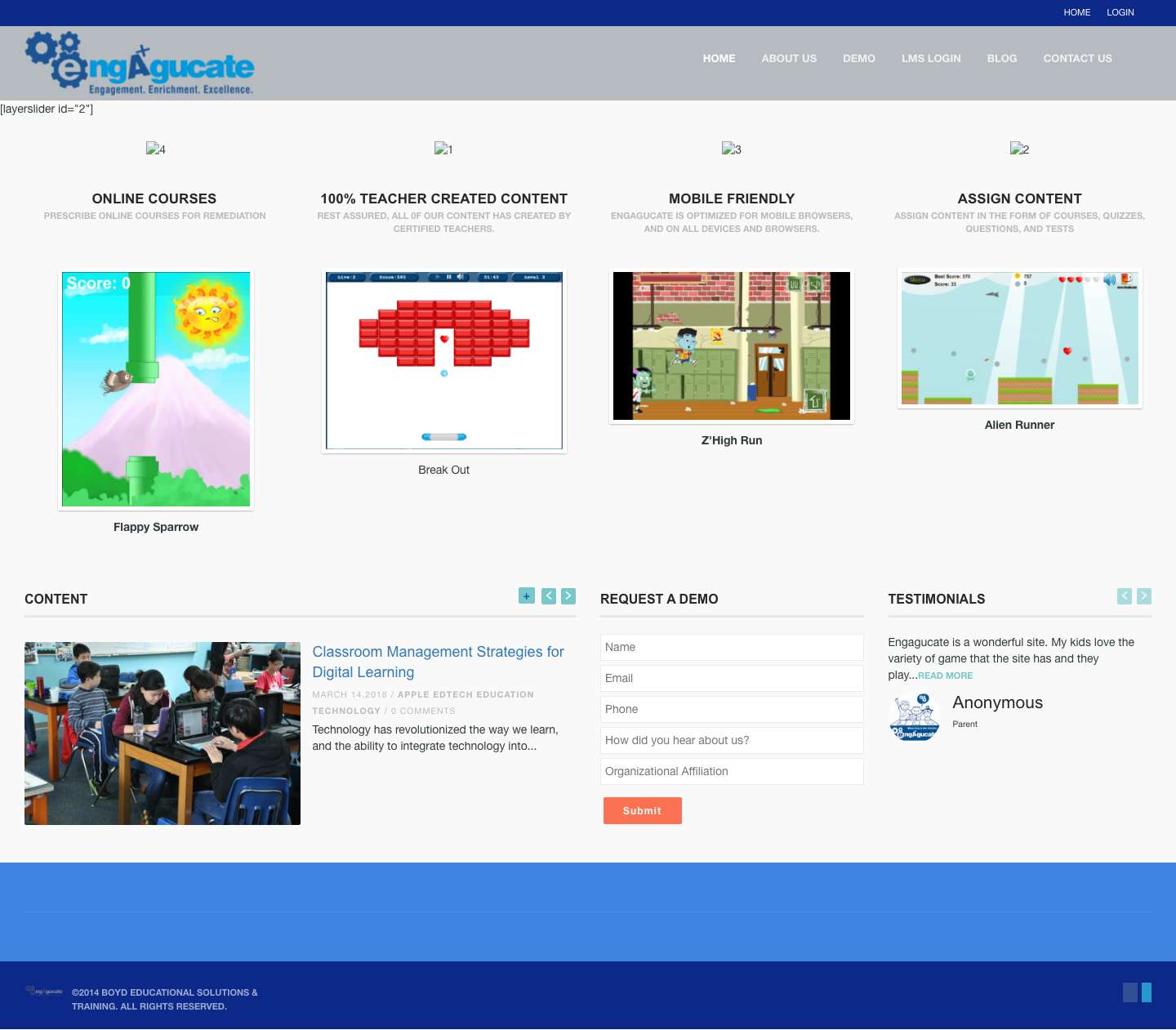Image resolution: width=1176 pixels, height=1030 pixels.
Task: Click the previous arrow above Testimonials
Action: tap(1124, 596)
